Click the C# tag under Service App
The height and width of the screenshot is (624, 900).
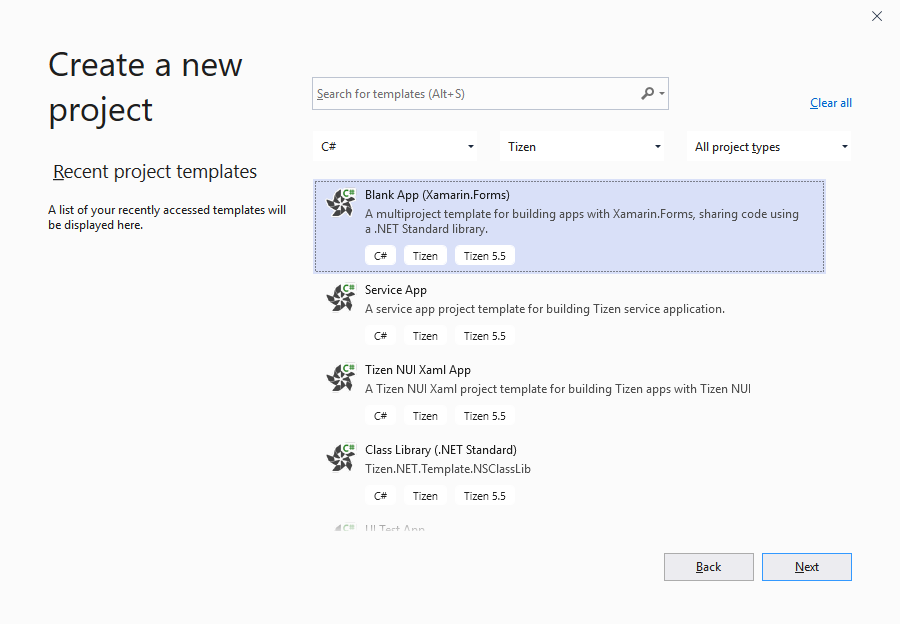(380, 336)
